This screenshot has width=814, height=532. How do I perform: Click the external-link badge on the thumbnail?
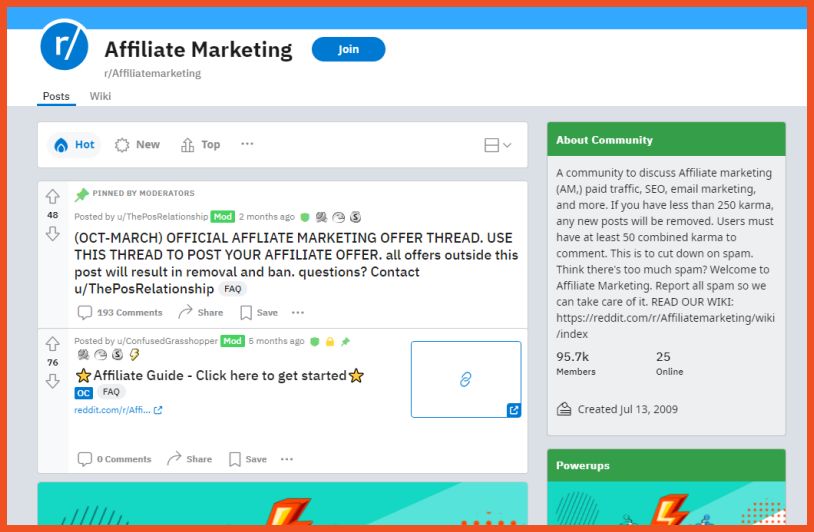click(514, 410)
